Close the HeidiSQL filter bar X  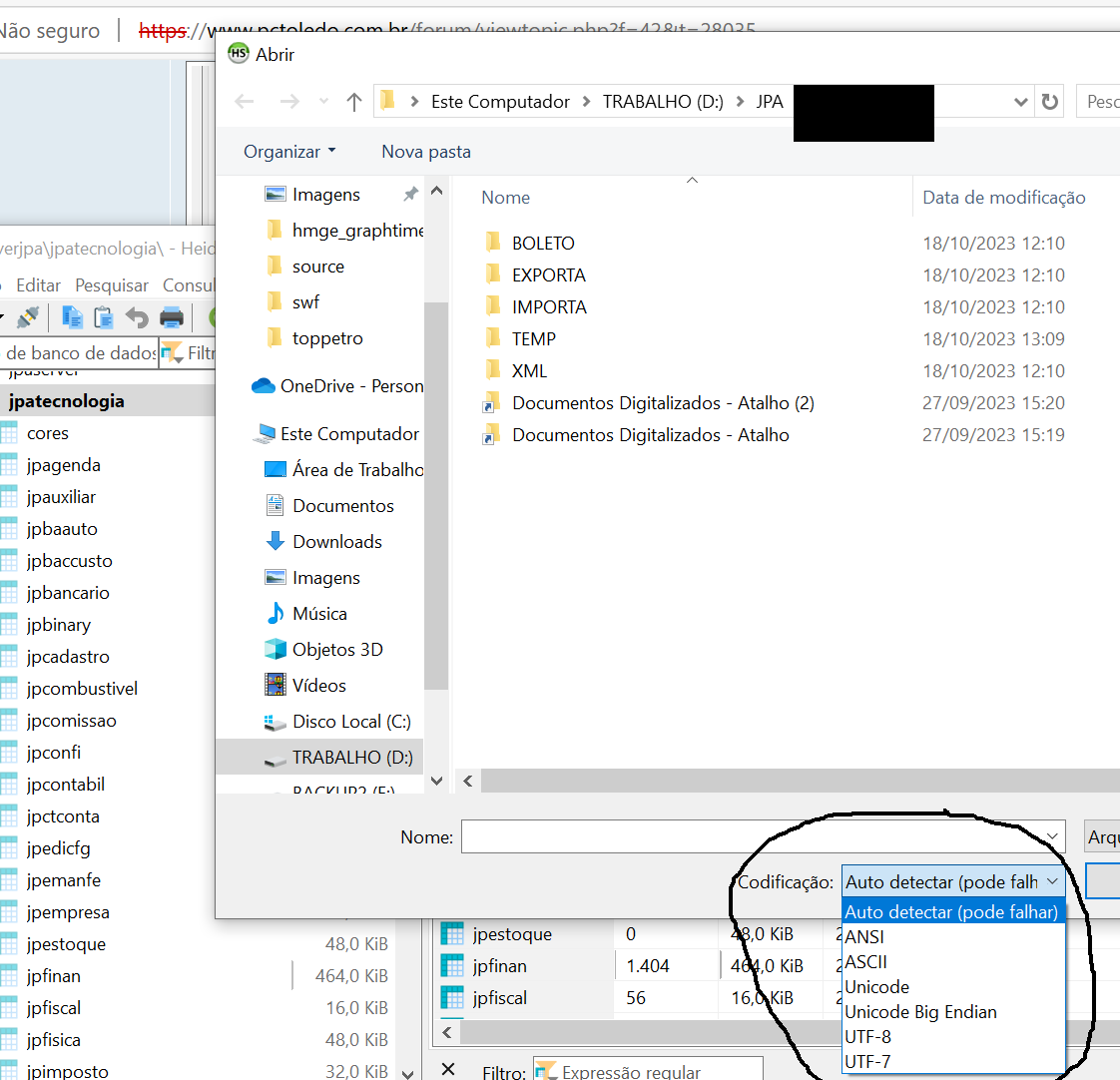click(448, 1069)
